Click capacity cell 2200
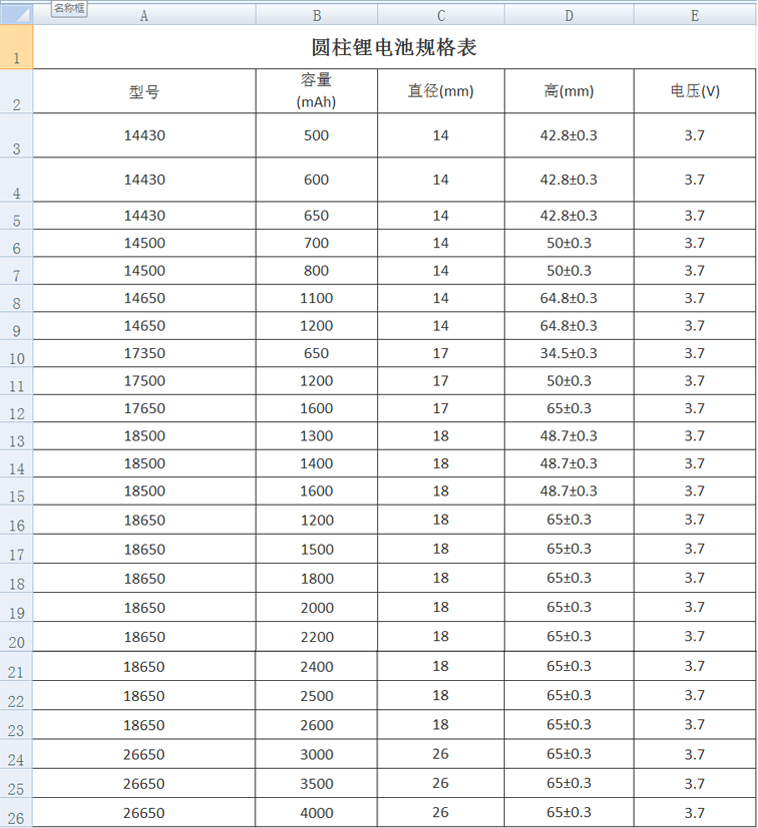Image resolution: width=758 pixels, height=828 pixels. (x=316, y=636)
